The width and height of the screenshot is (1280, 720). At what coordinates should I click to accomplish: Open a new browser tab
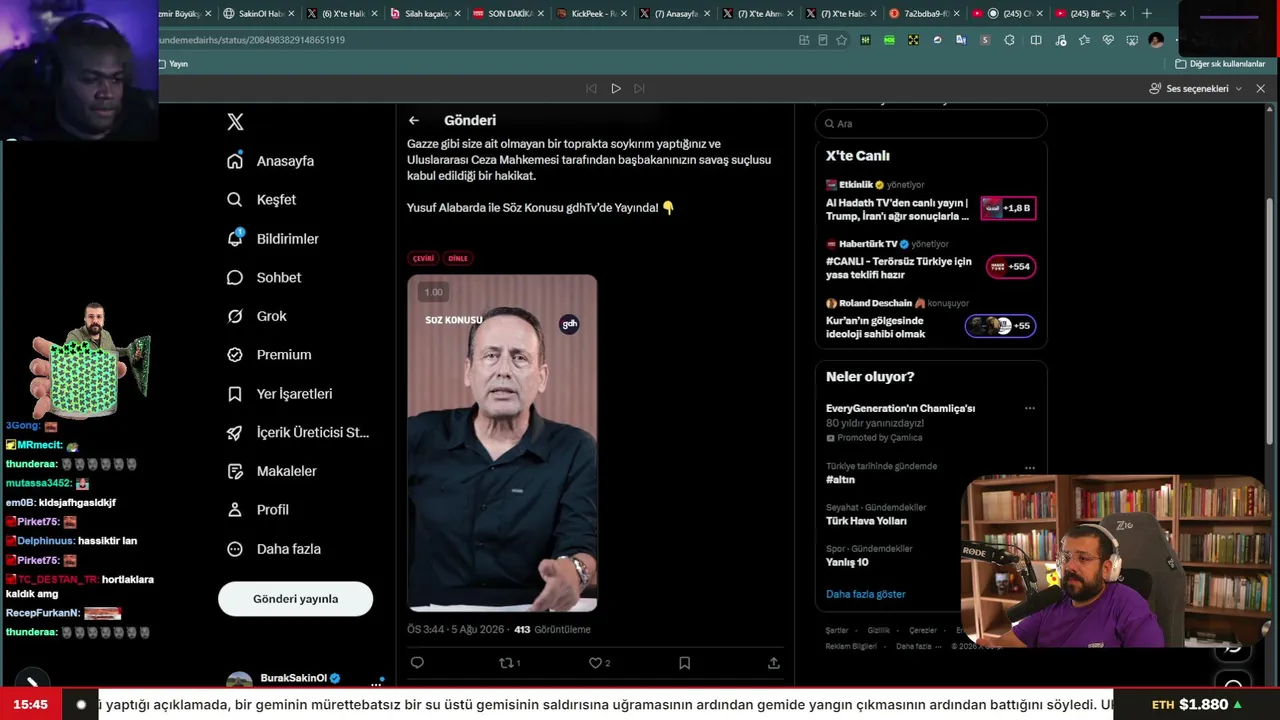tap(1147, 14)
